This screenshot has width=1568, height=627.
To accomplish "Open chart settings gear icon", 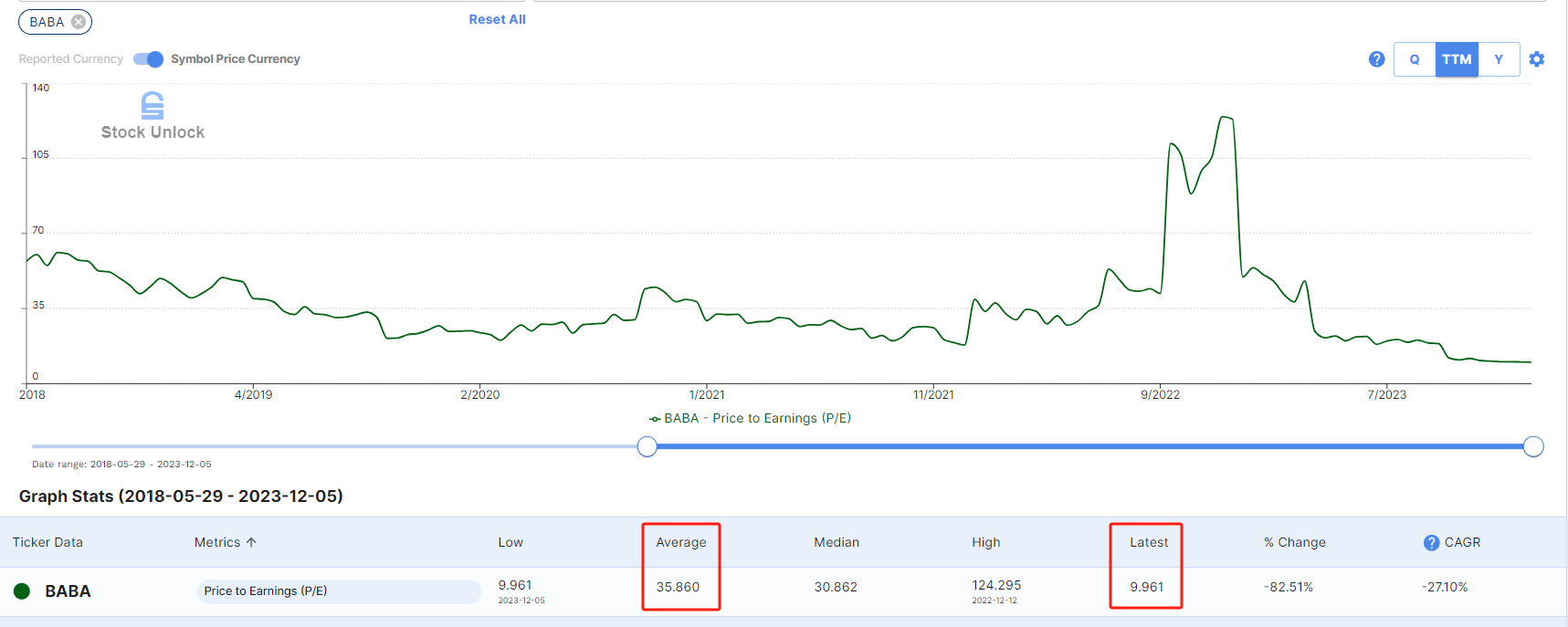I will [x=1537, y=59].
